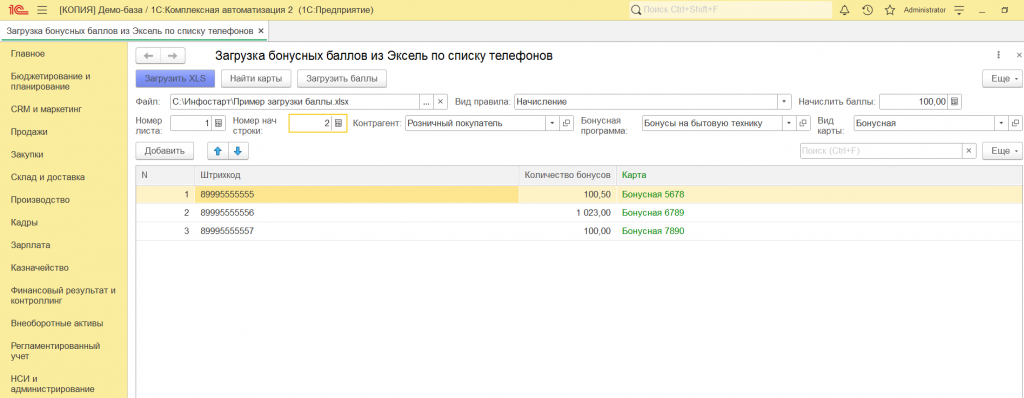Open the Производство section
The width and height of the screenshot is (1024, 398).
coord(40,200)
